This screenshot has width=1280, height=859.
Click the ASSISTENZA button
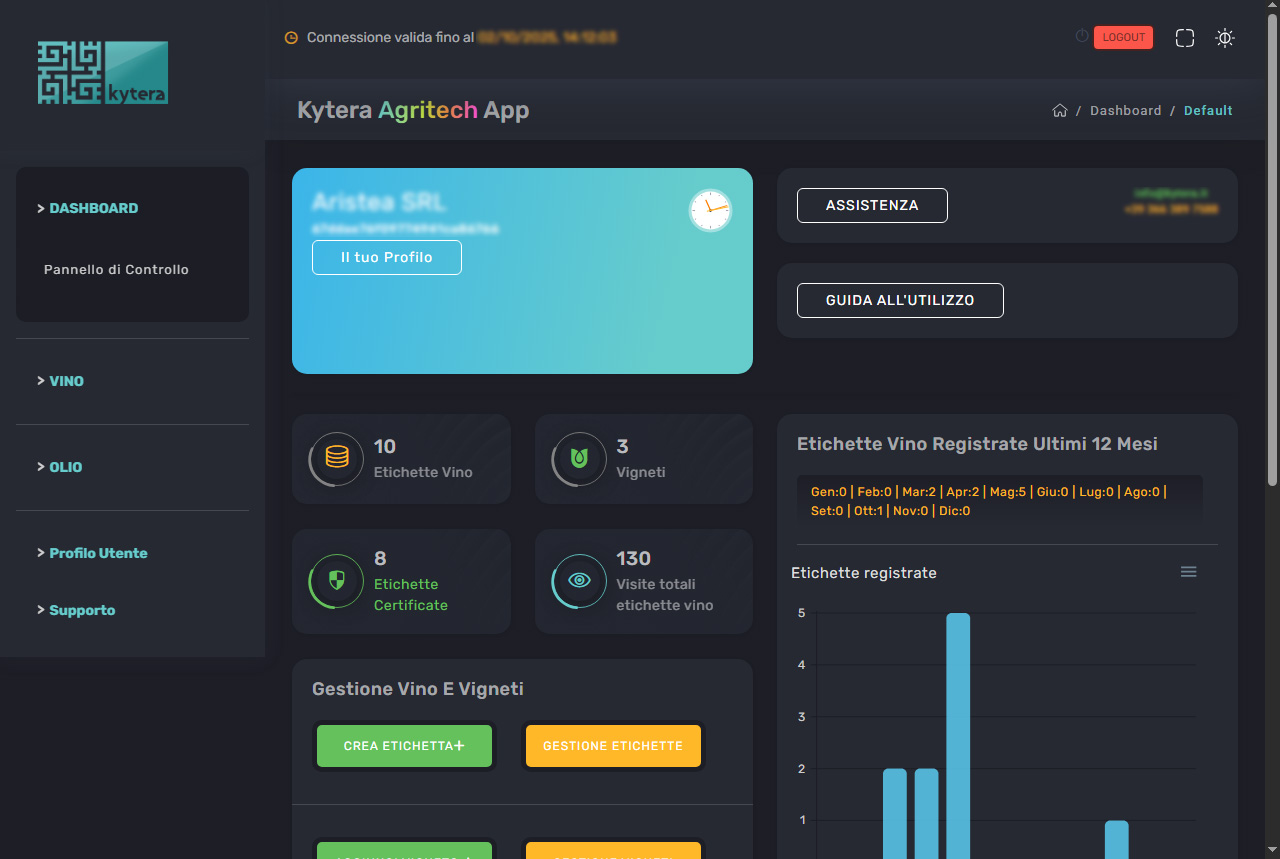(871, 205)
